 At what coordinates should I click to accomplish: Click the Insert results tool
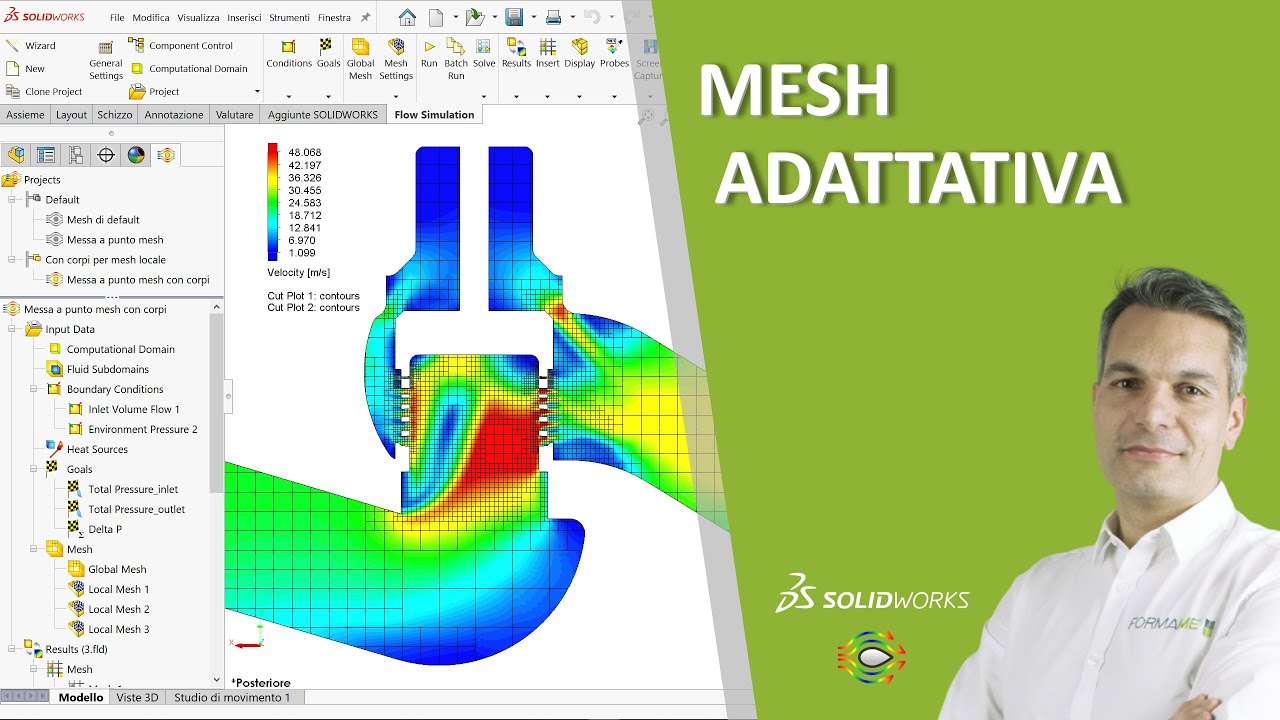tap(548, 54)
